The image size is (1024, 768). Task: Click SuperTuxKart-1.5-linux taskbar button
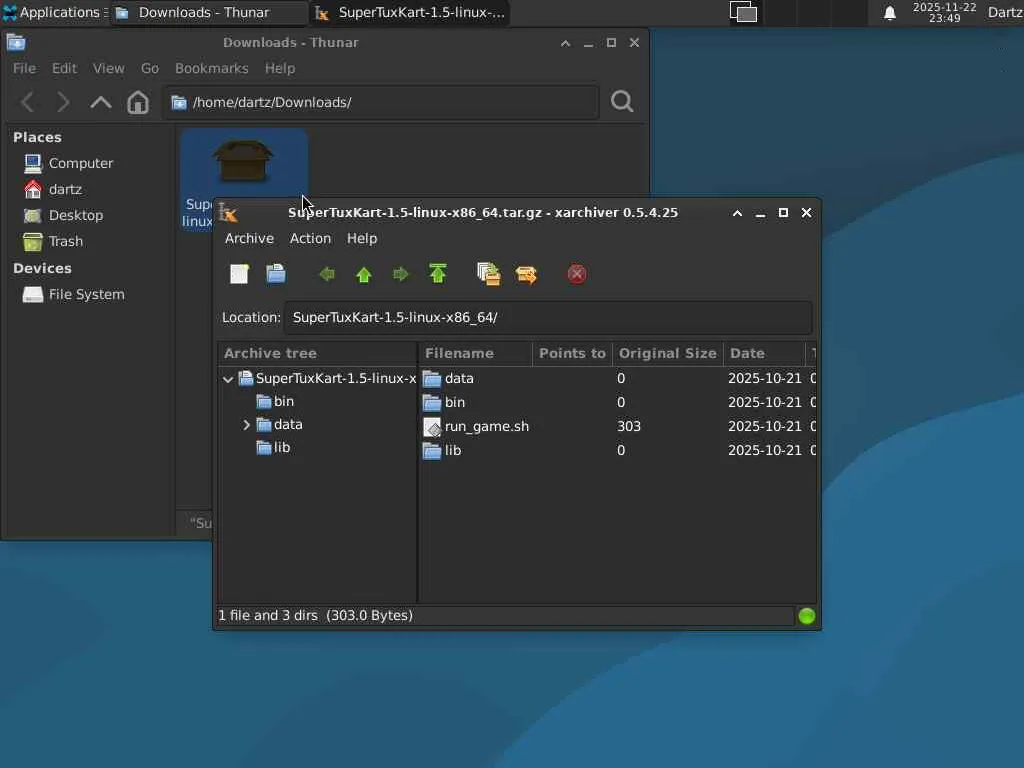pos(411,12)
